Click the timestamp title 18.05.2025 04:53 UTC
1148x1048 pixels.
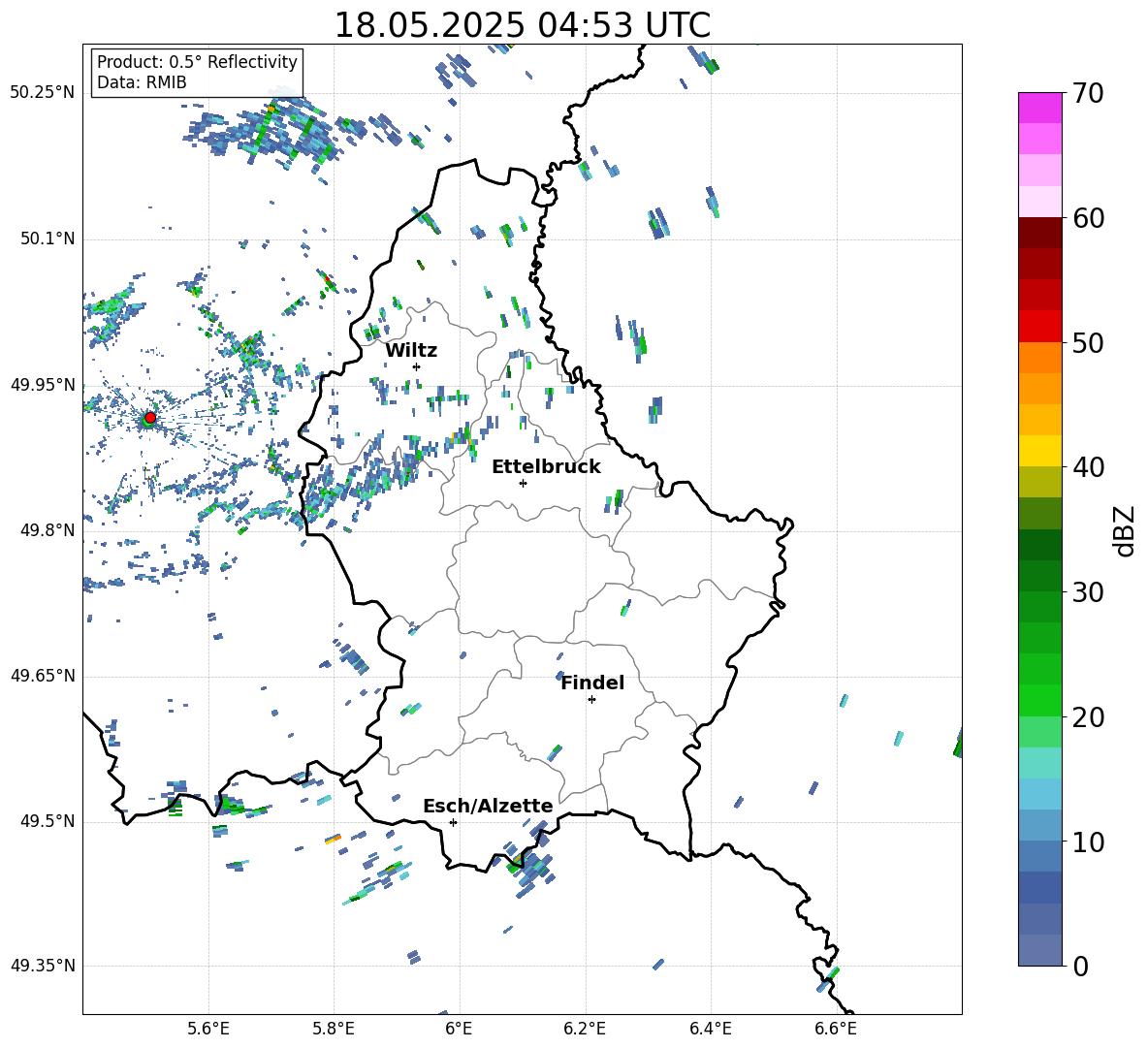522,25
